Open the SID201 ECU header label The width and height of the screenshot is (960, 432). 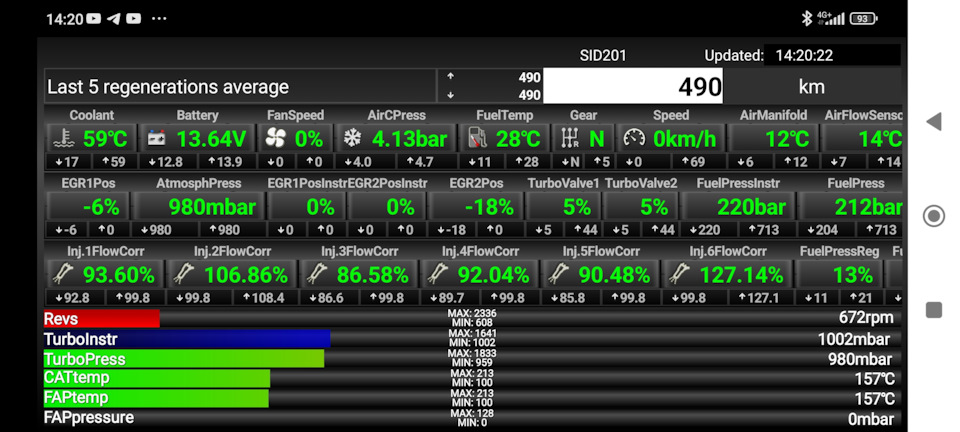[603, 56]
